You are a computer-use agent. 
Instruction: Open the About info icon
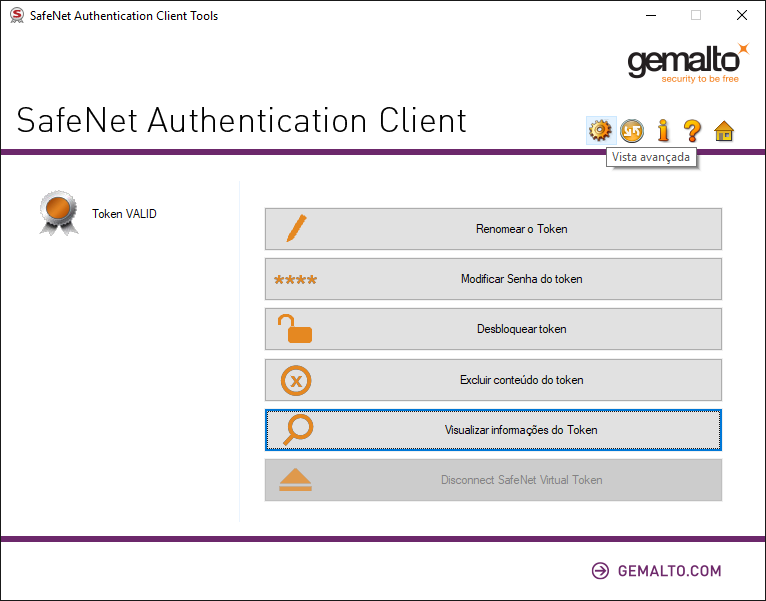point(662,130)
